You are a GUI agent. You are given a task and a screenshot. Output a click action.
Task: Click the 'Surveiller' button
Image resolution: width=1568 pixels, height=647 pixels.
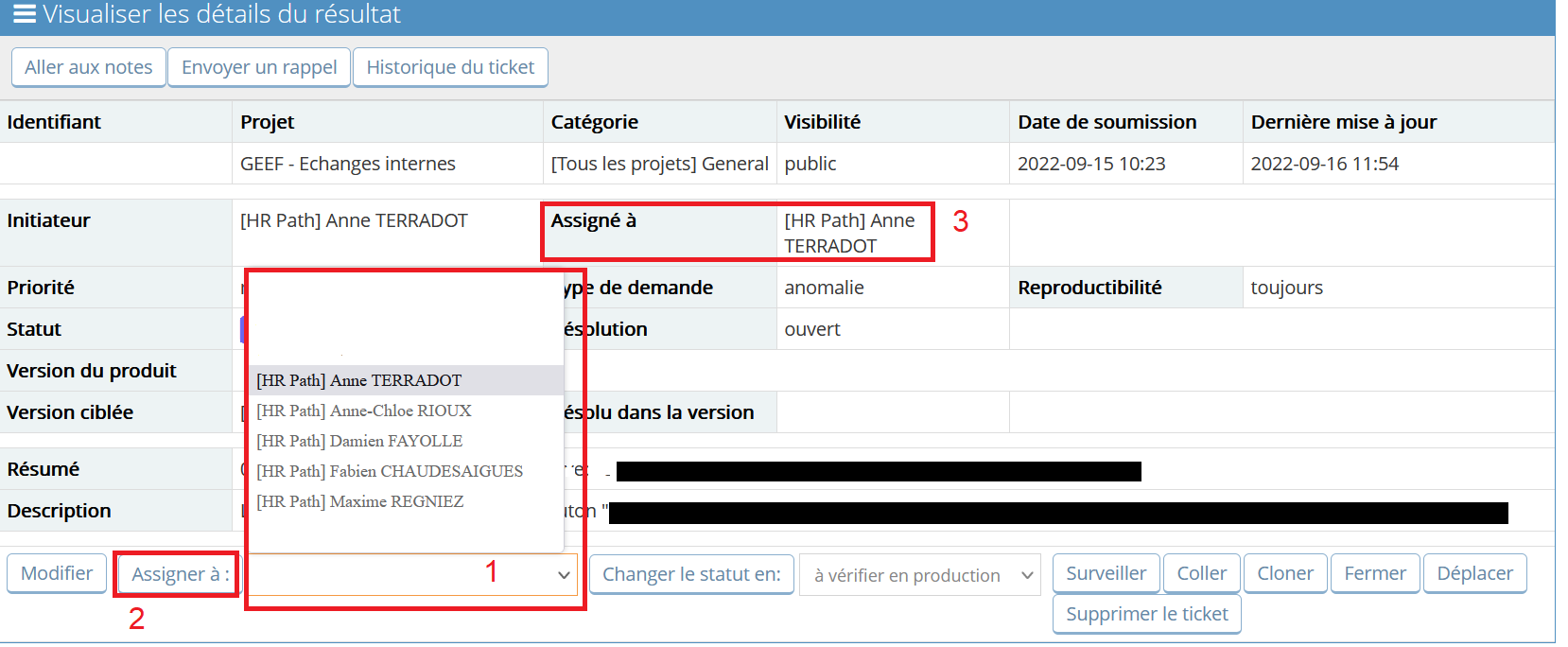tap(1106, 573)
